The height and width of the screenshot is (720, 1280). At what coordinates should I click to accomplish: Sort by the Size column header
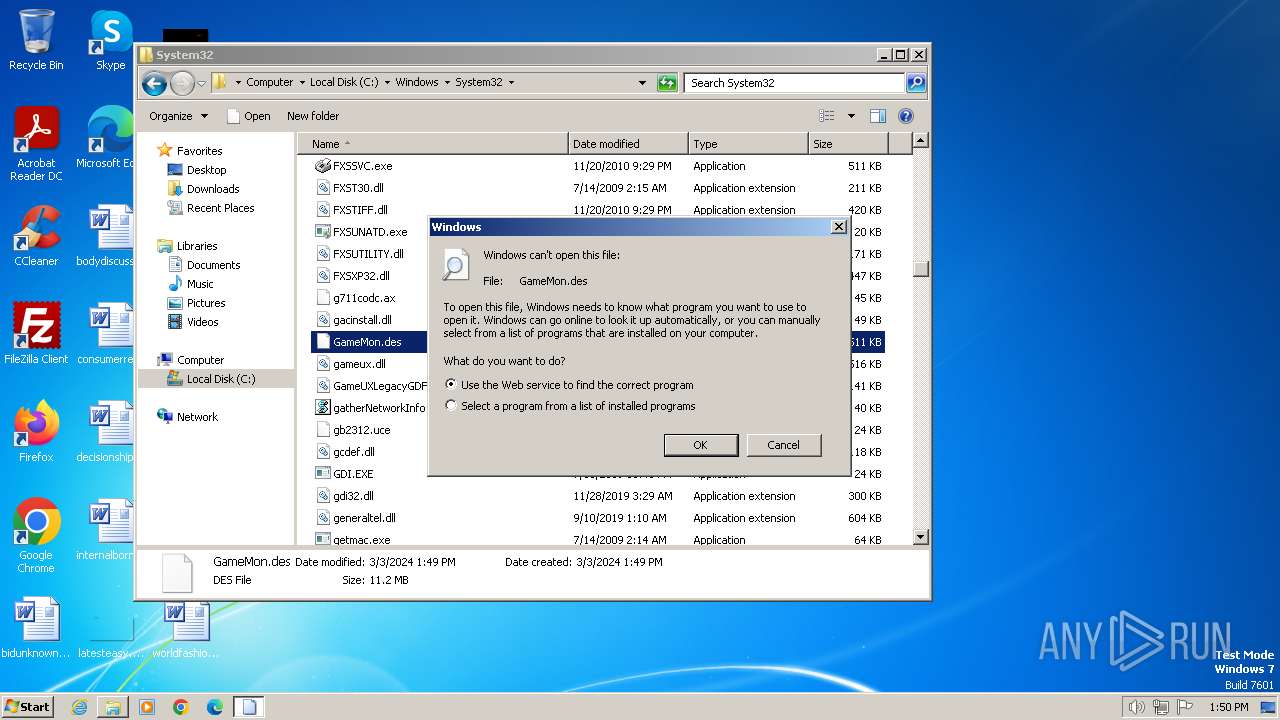click(x=848, y=144)
